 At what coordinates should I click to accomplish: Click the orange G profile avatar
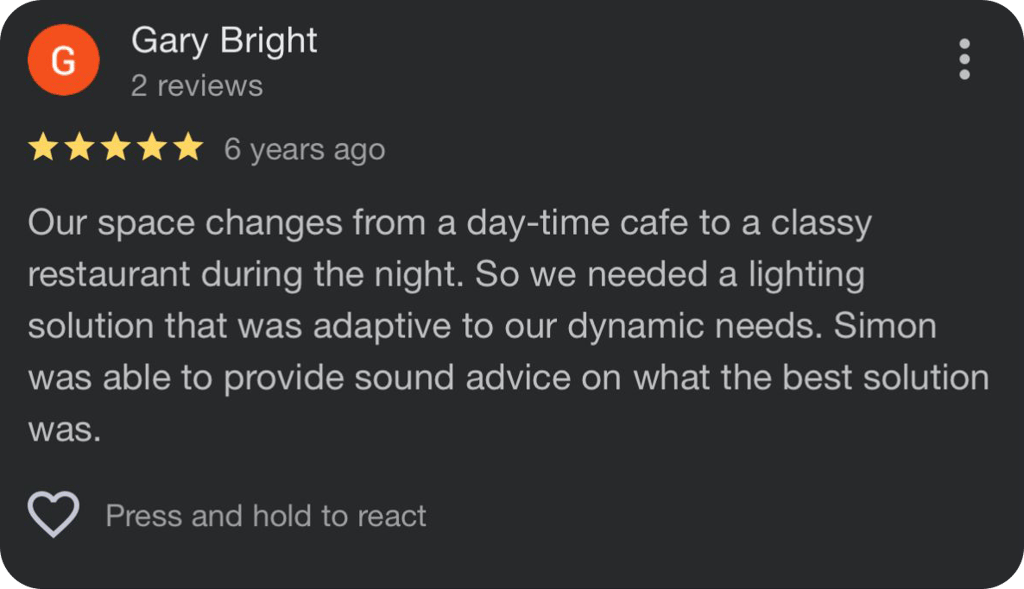(63, 60)
